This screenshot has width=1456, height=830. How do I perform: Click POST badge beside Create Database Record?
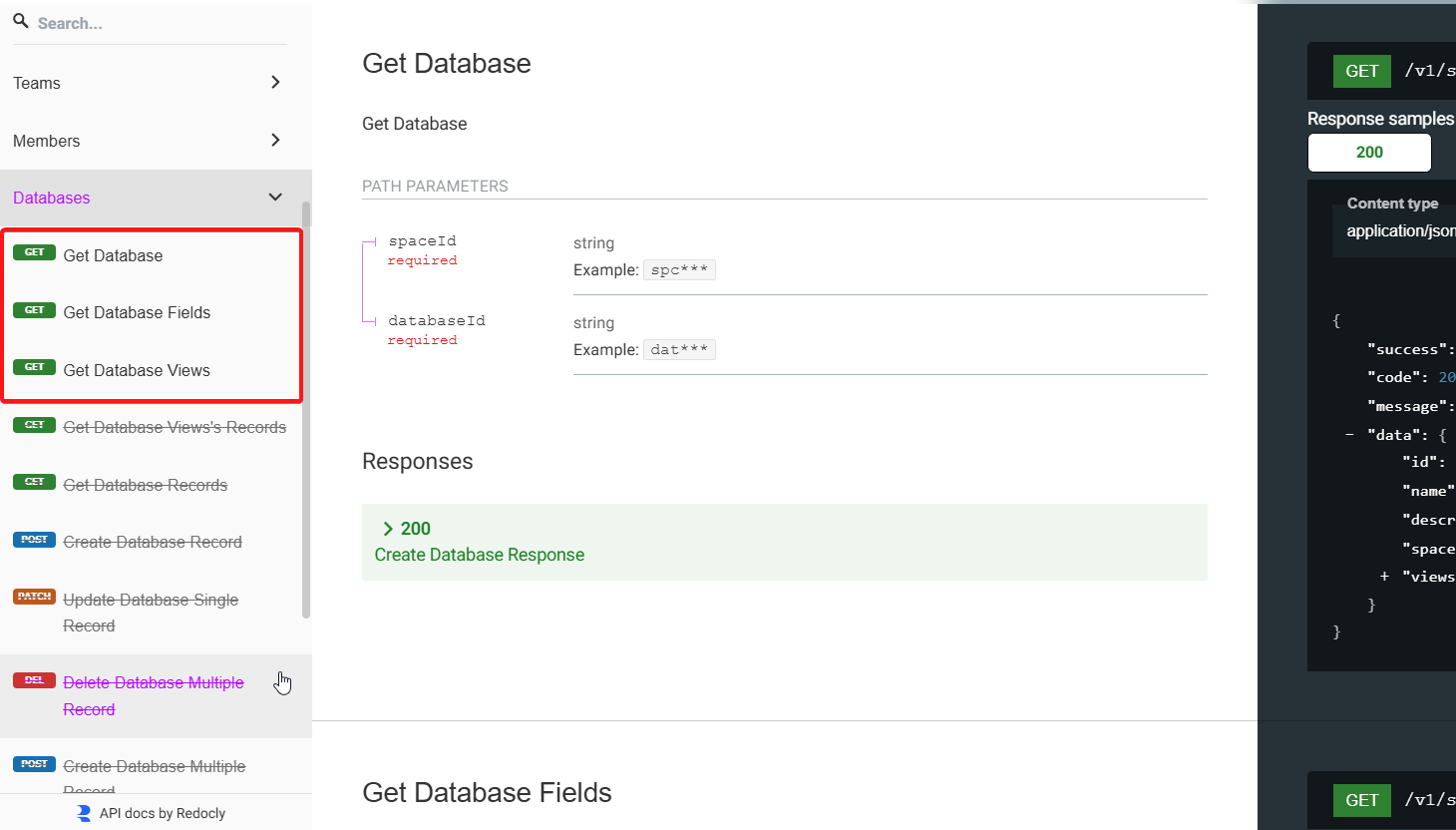(34, 540)
